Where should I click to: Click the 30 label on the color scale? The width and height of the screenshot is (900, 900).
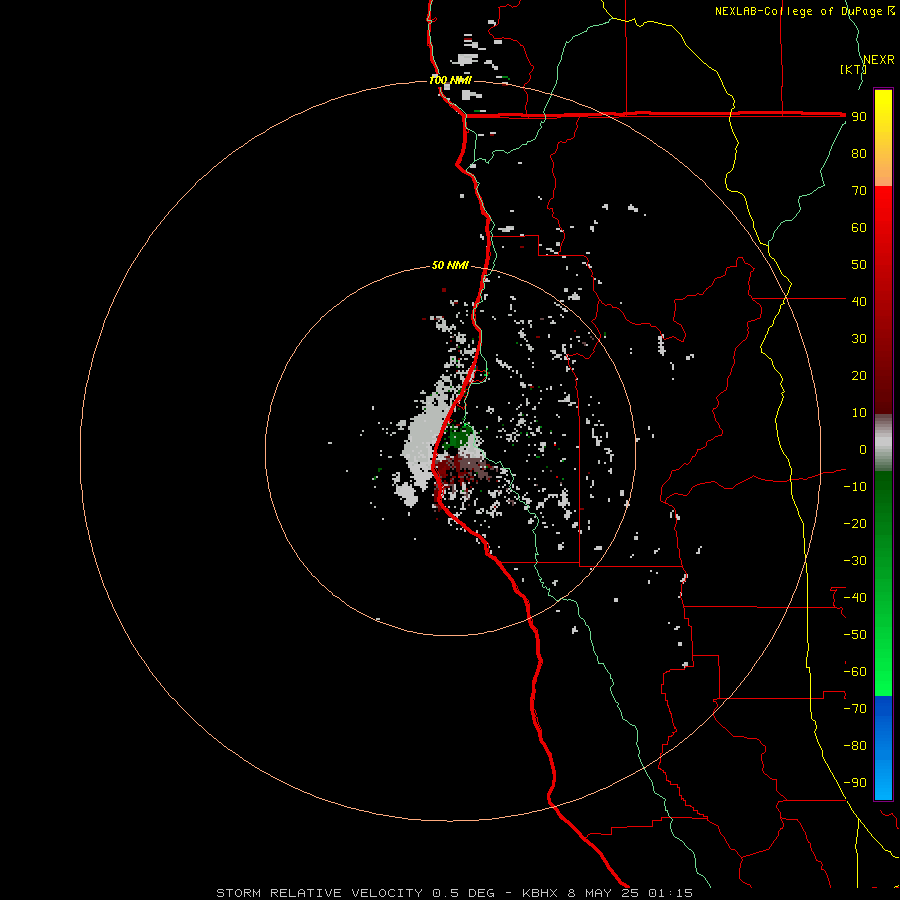click(859, 339)
